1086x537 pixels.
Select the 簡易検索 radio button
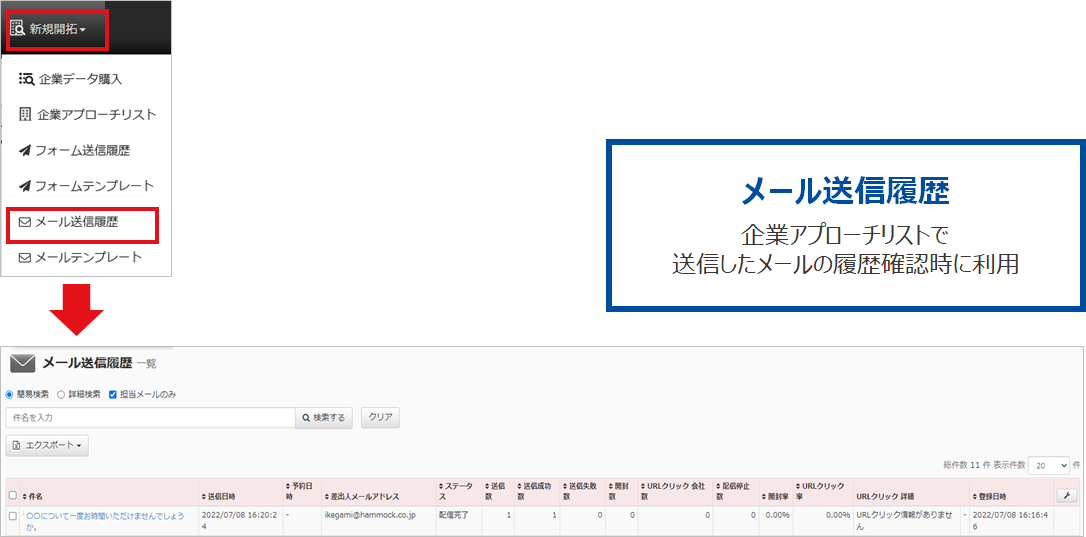[10, 394]
